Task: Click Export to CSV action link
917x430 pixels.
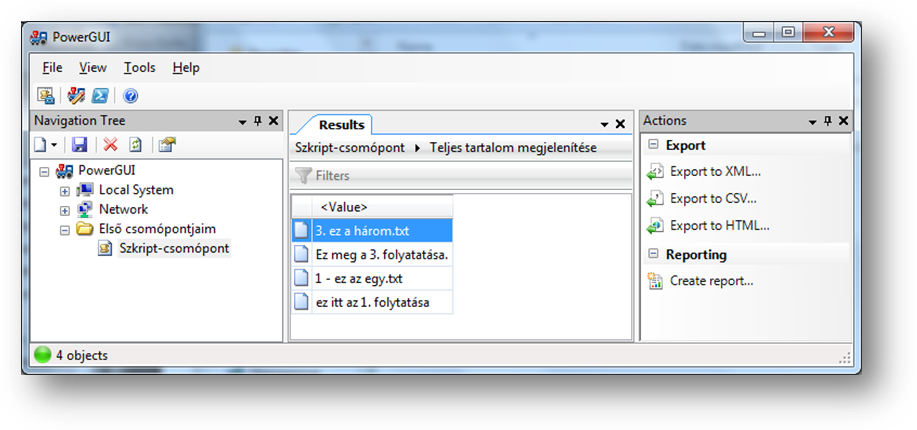Action: 712,198
